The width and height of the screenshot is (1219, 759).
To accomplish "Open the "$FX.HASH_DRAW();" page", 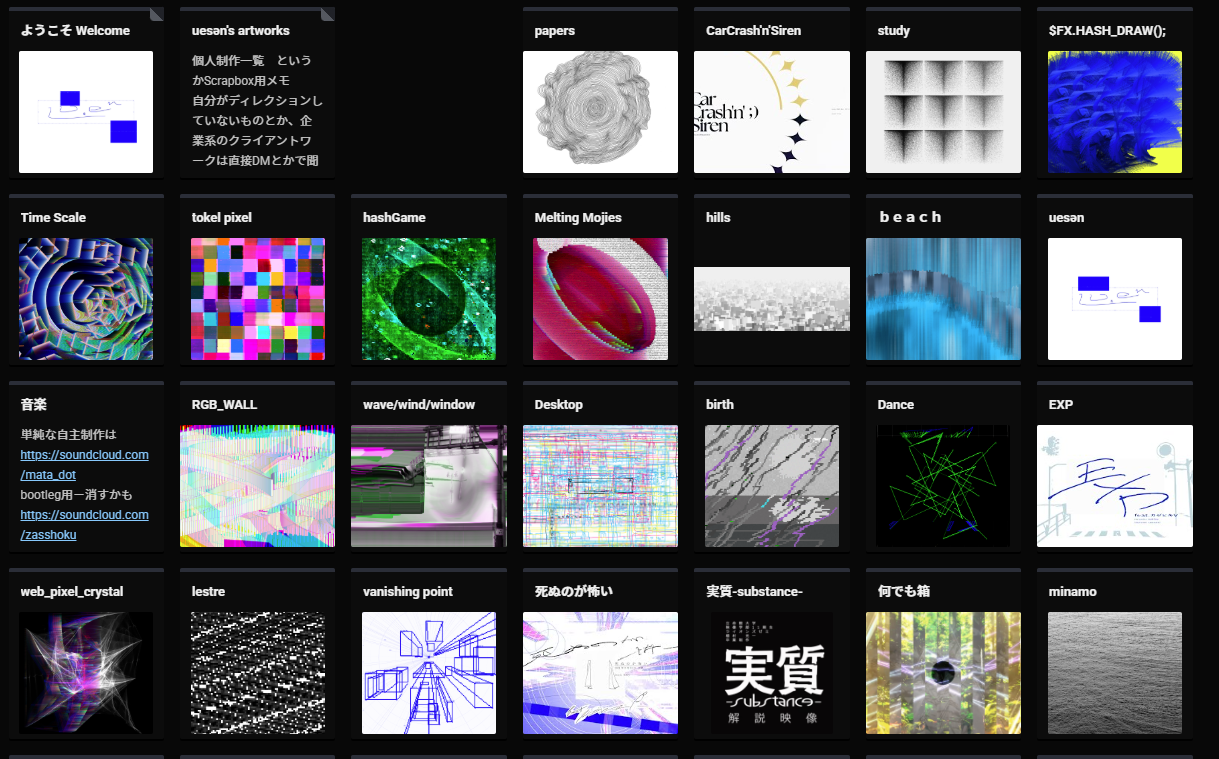I will click(1114, 112).
